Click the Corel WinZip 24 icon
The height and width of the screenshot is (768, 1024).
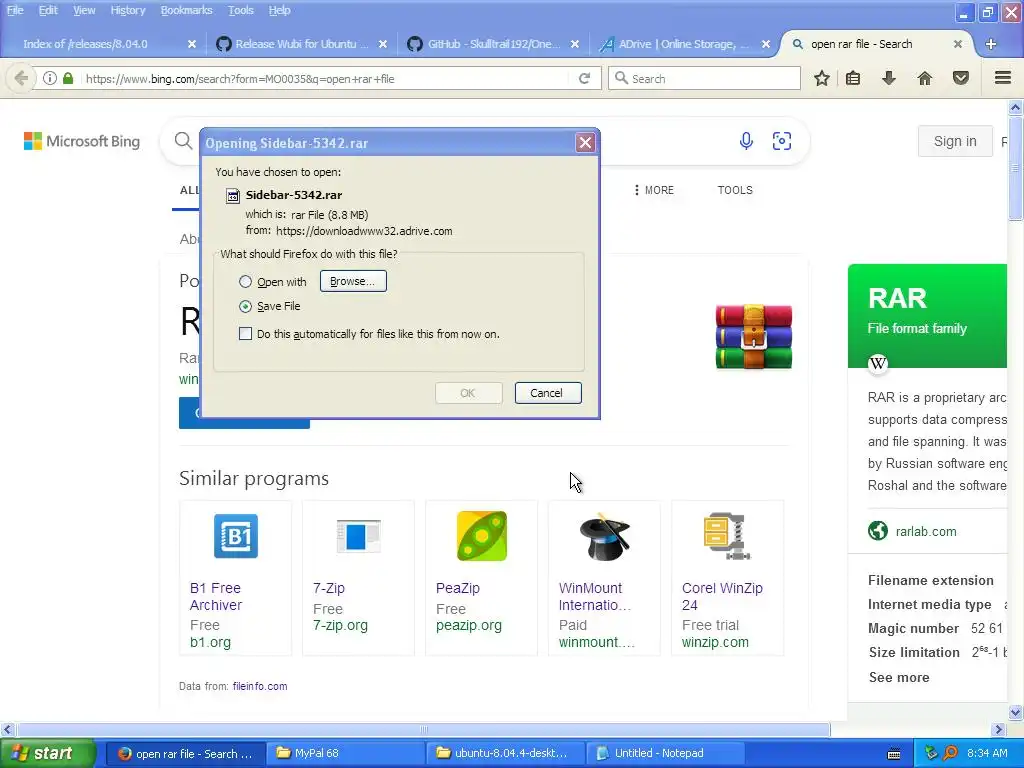tap(726, 536)
